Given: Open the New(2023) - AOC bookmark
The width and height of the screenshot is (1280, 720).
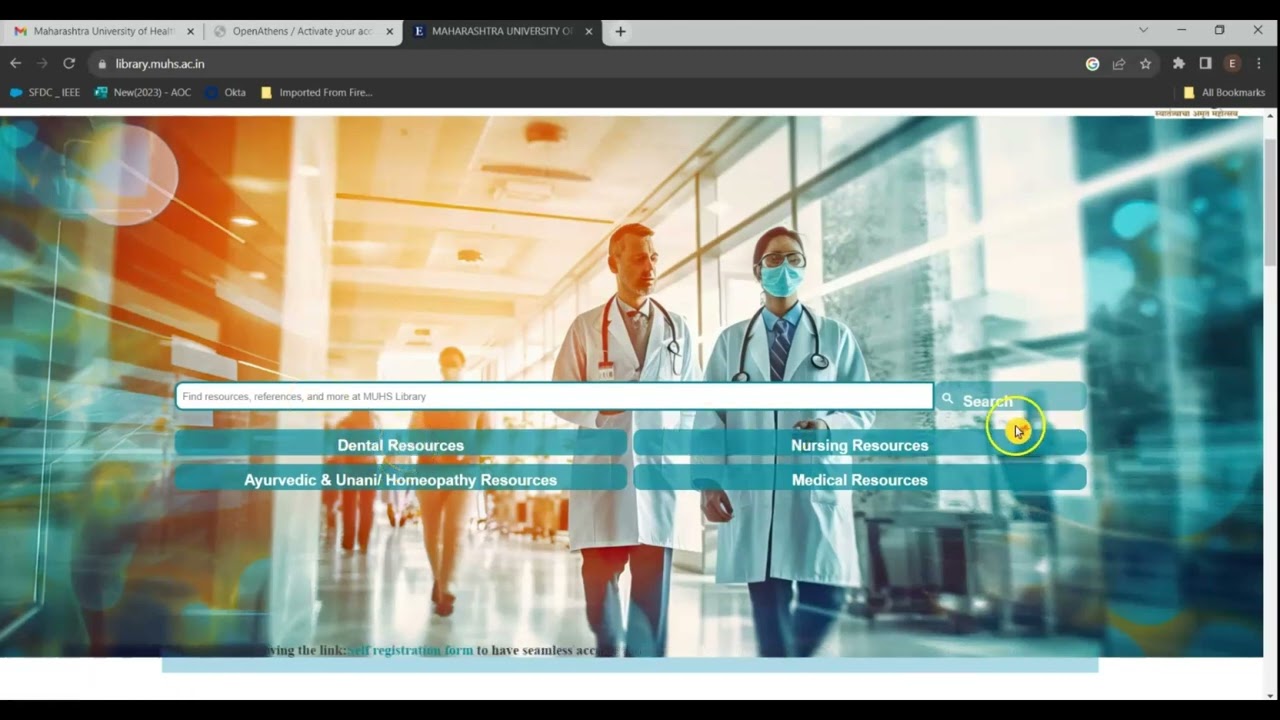Looking at the screenshot, I should click(x=143, y=92).
